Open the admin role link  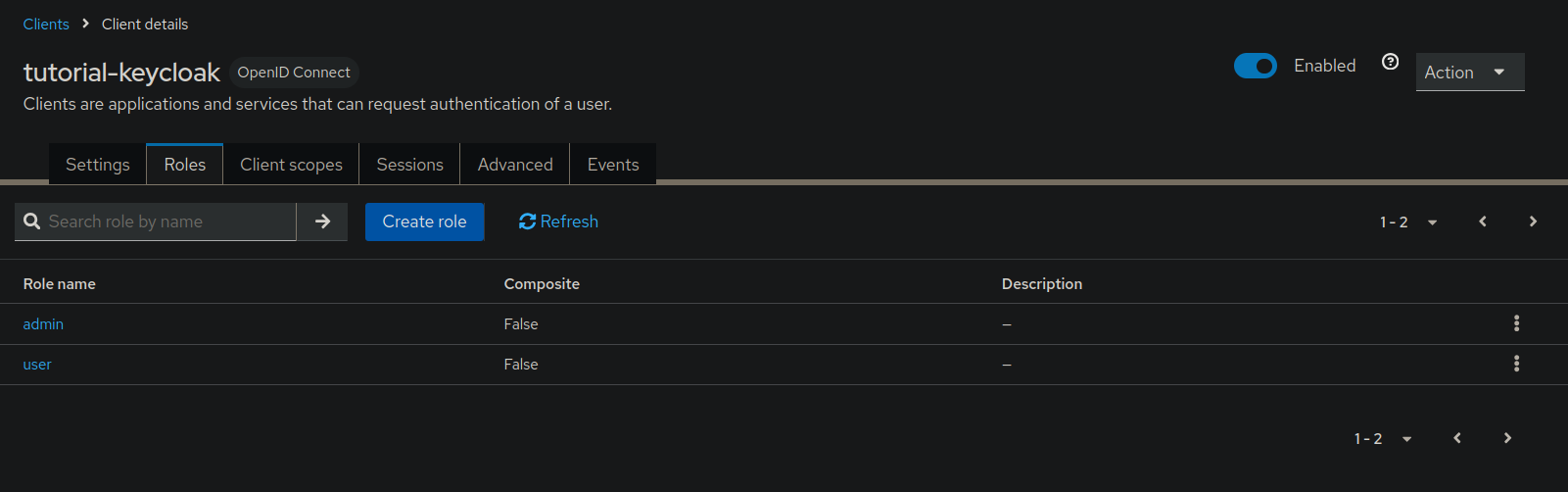43,323
